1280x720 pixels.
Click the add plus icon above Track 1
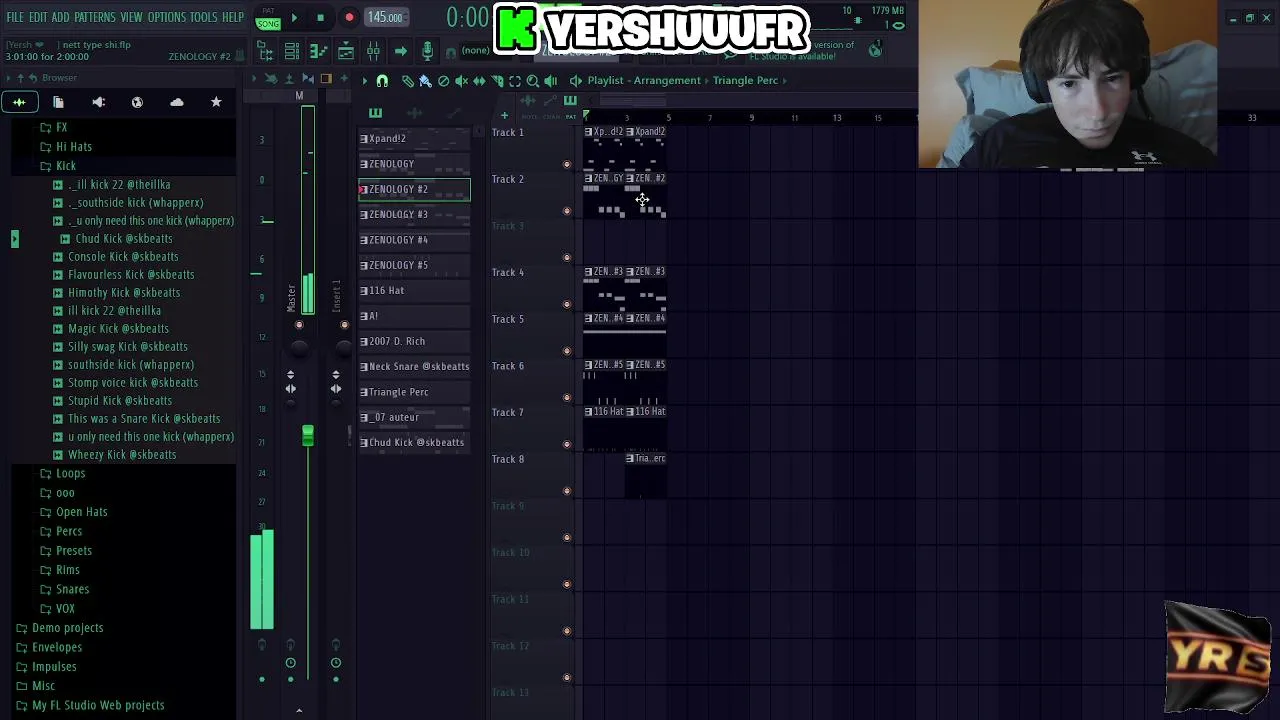(x=504, y=116)
